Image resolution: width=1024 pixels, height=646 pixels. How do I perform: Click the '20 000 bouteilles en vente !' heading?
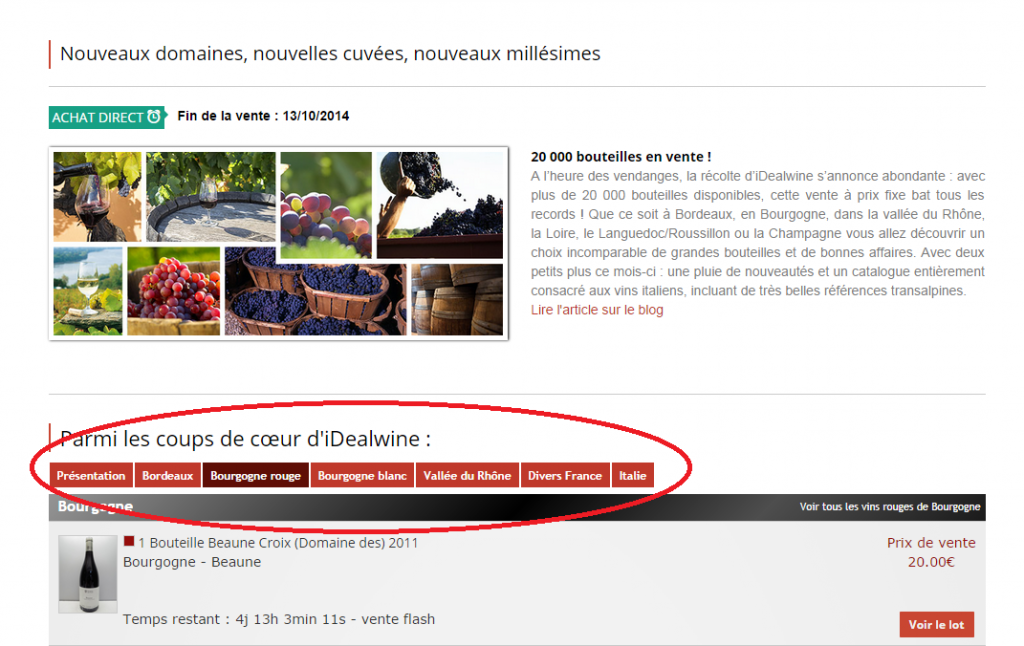coord(620,157)
